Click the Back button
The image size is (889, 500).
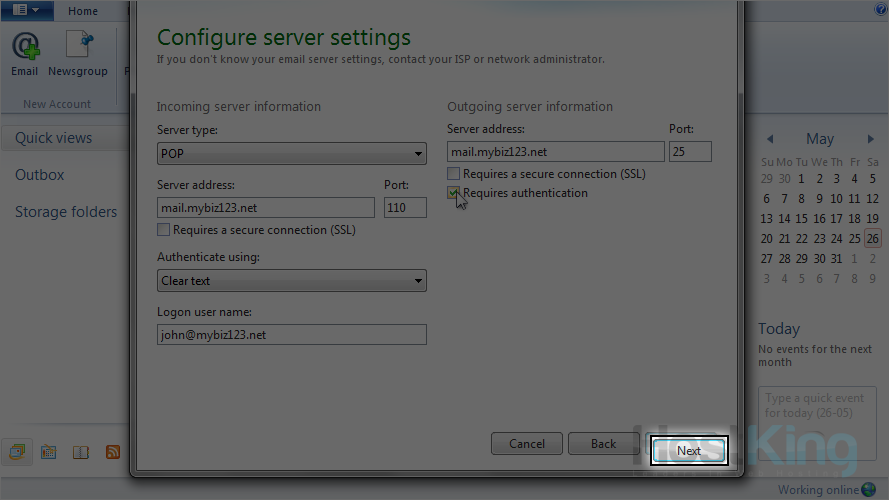point(603,444)
